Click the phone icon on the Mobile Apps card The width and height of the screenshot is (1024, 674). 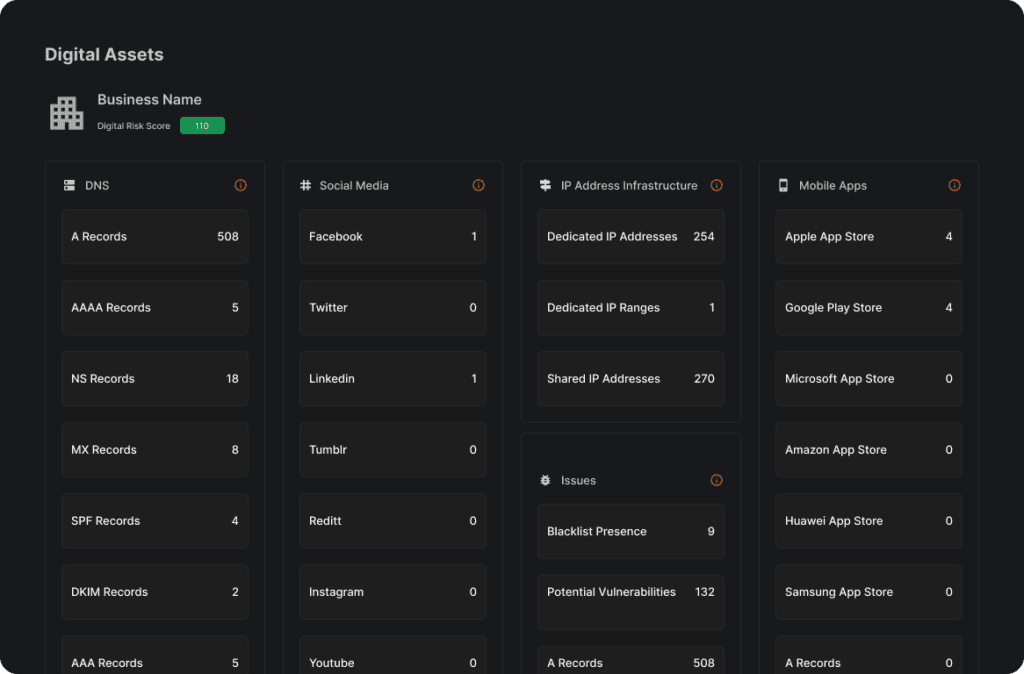pos(782,185)
